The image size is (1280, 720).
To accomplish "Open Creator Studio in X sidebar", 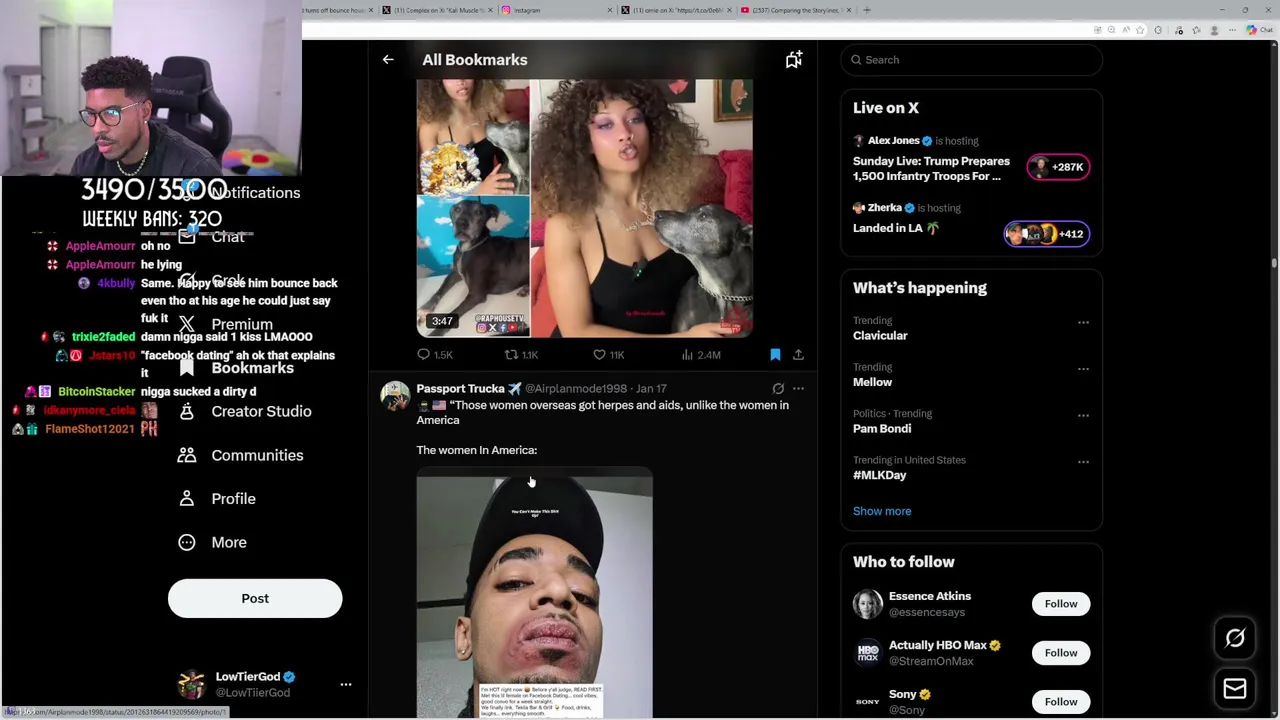I will click(x=245, y=411).
